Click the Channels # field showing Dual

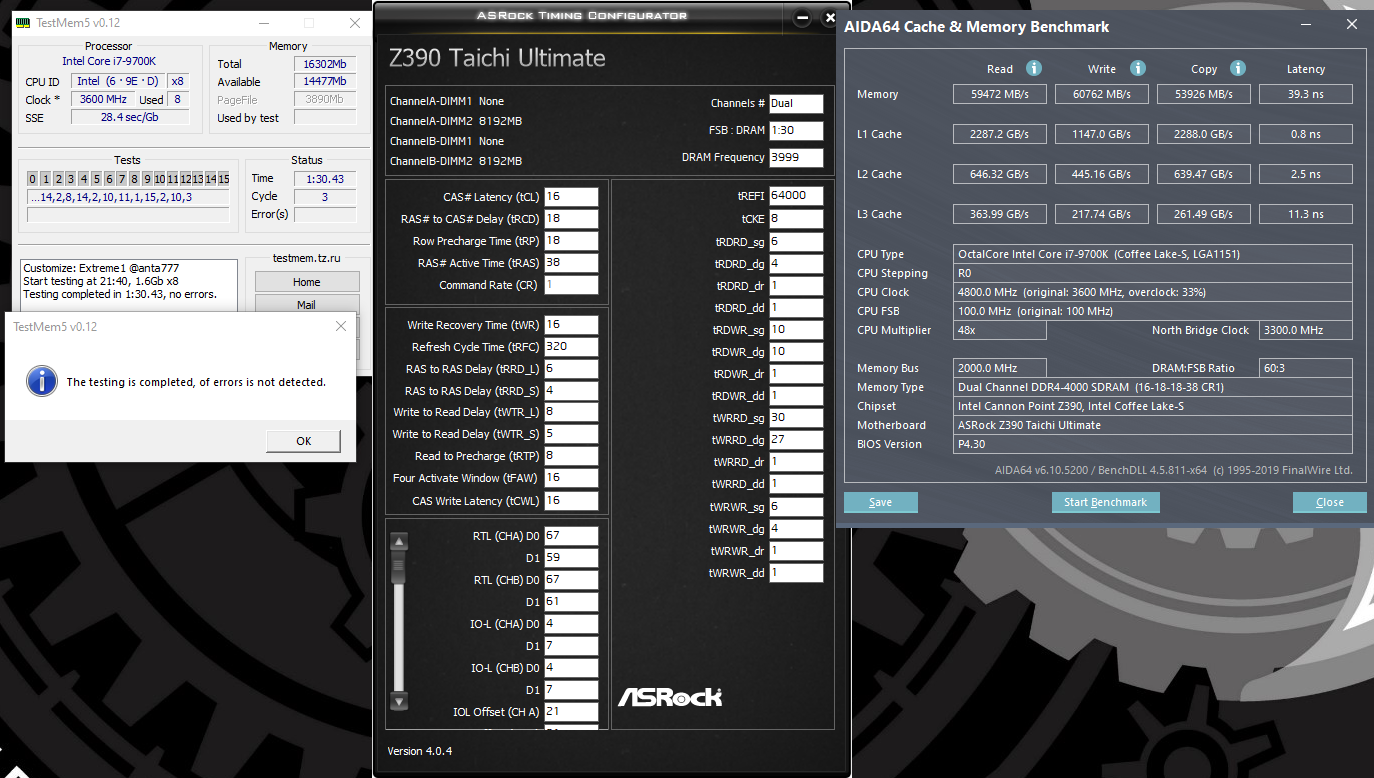click(796, 104)
